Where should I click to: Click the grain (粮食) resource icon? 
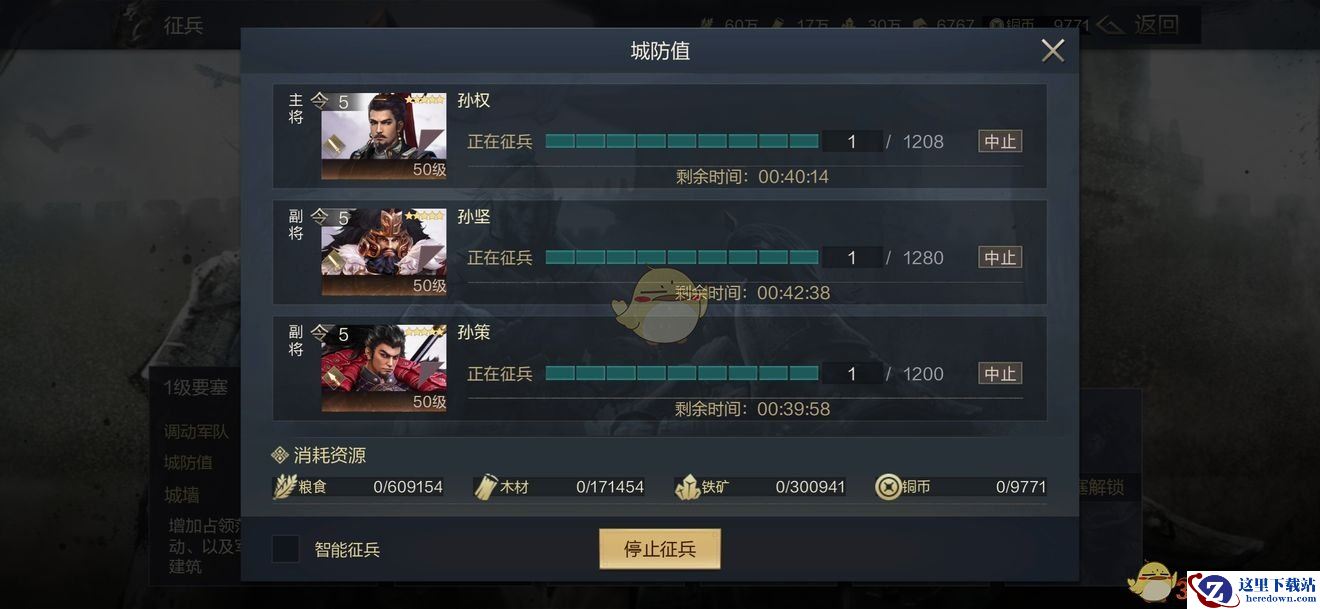tap(285, 487)
